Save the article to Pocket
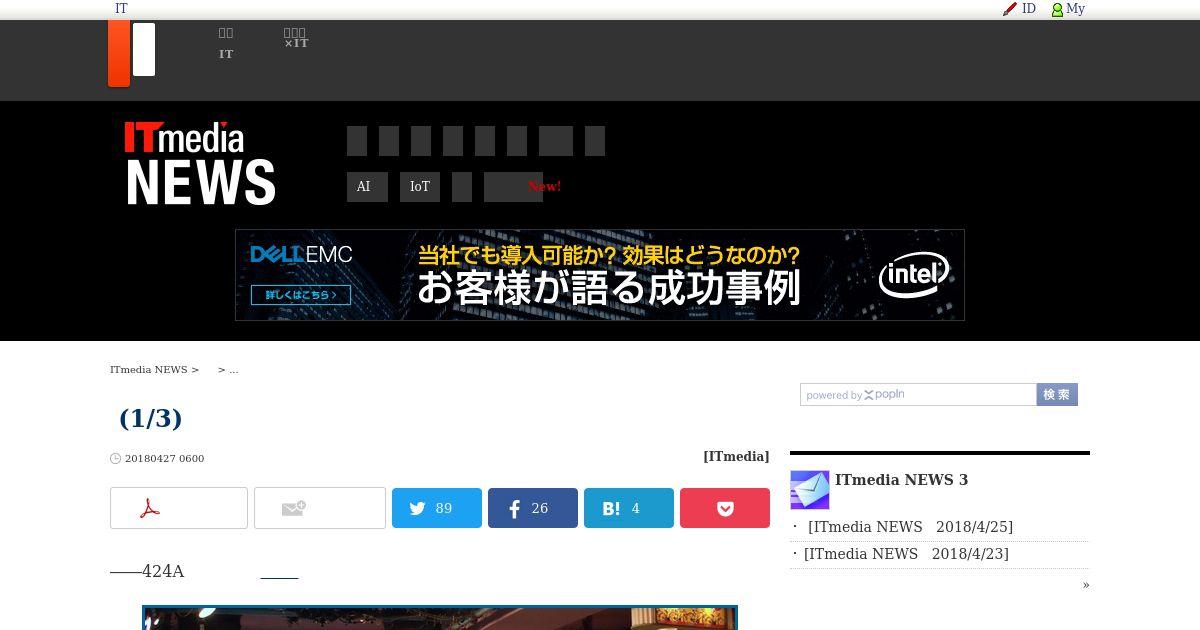This screenshot has height=630, width=1200. pos(725,508)
